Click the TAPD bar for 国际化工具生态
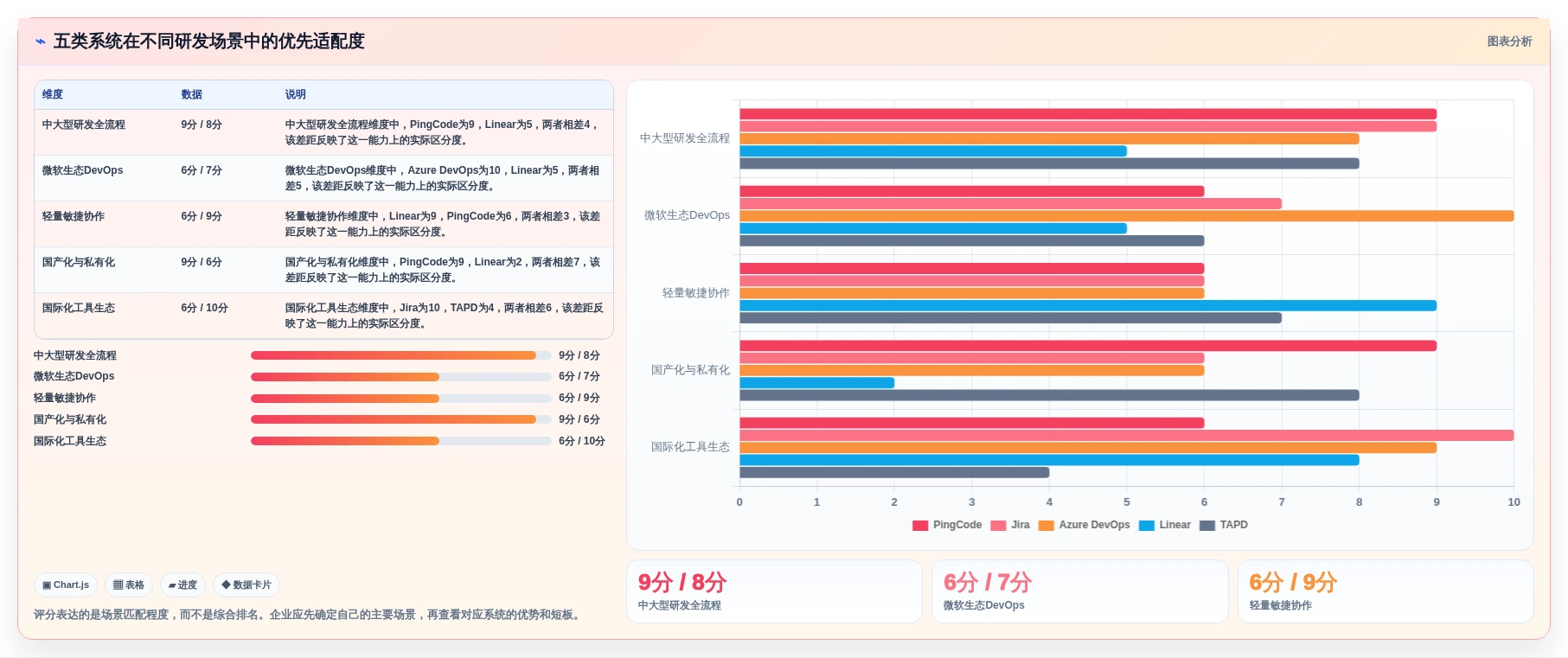1568x658 pixels. coord(894,473)
